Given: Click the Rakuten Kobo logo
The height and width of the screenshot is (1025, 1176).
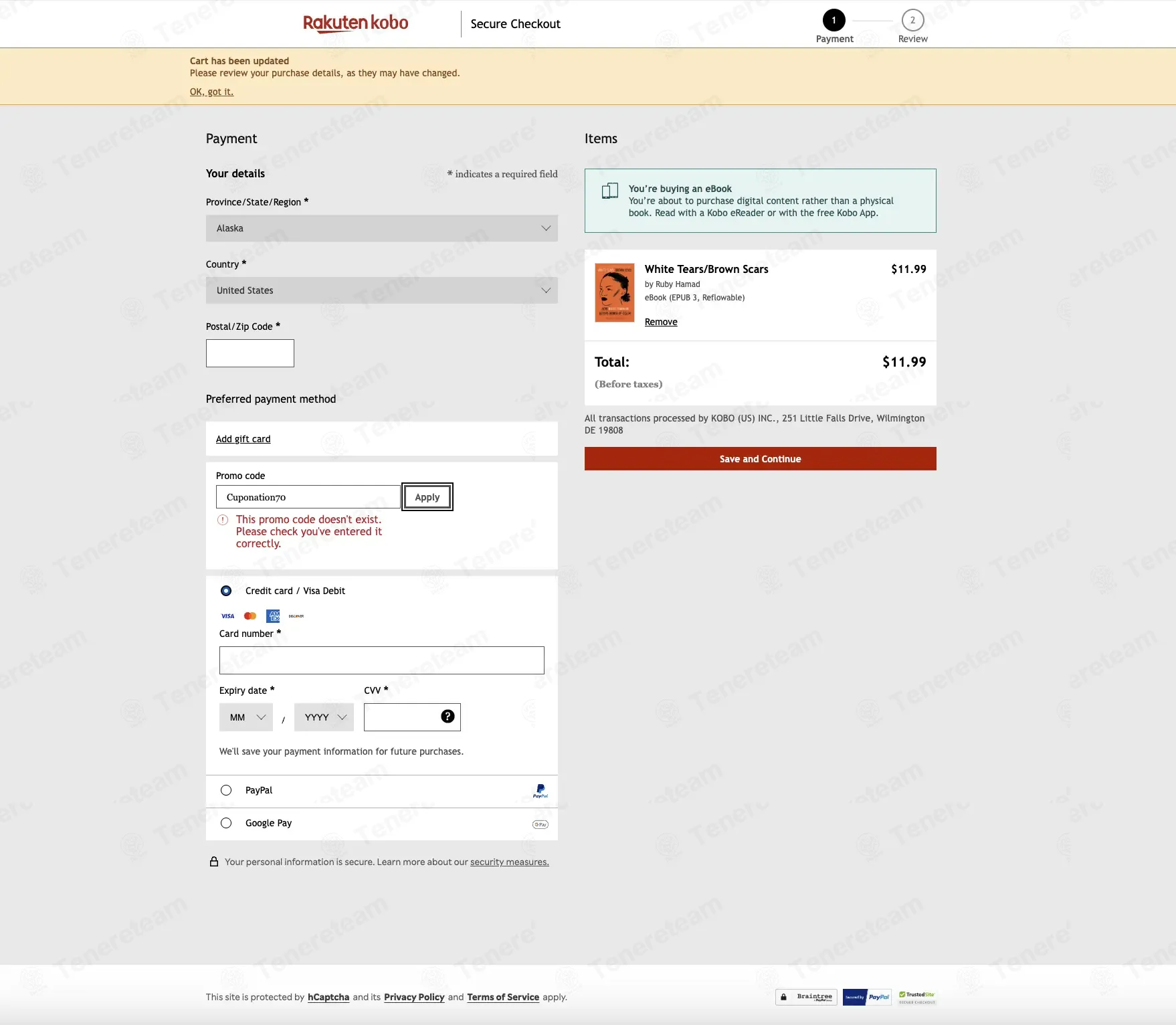Looking at the screenshot, I should point(355,23).
